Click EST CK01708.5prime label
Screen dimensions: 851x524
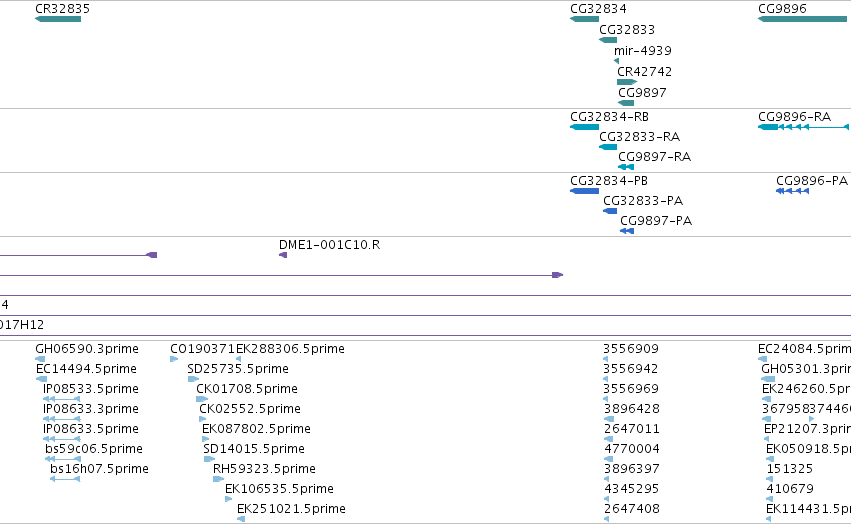pos(247,389)
